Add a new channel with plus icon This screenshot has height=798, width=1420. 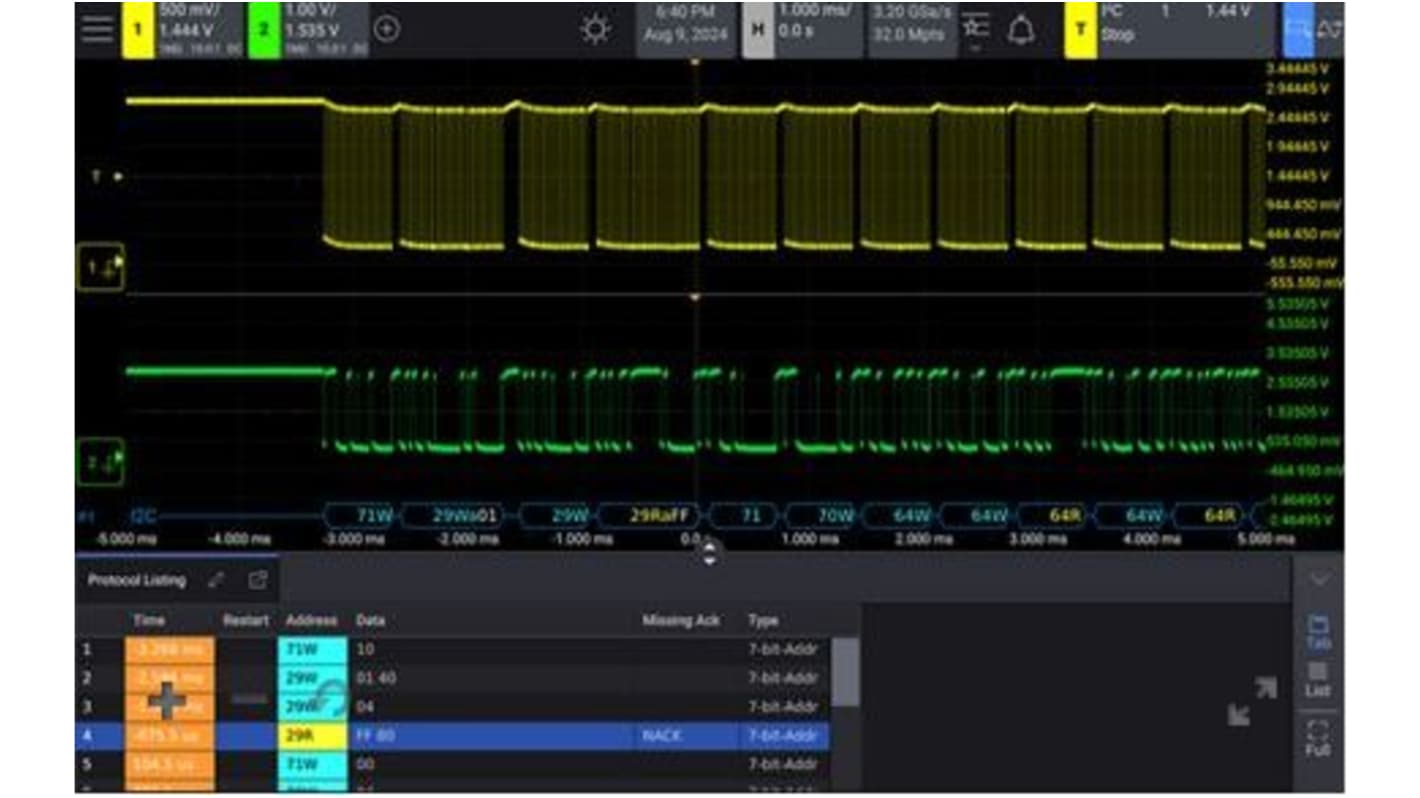click(386, 30)
